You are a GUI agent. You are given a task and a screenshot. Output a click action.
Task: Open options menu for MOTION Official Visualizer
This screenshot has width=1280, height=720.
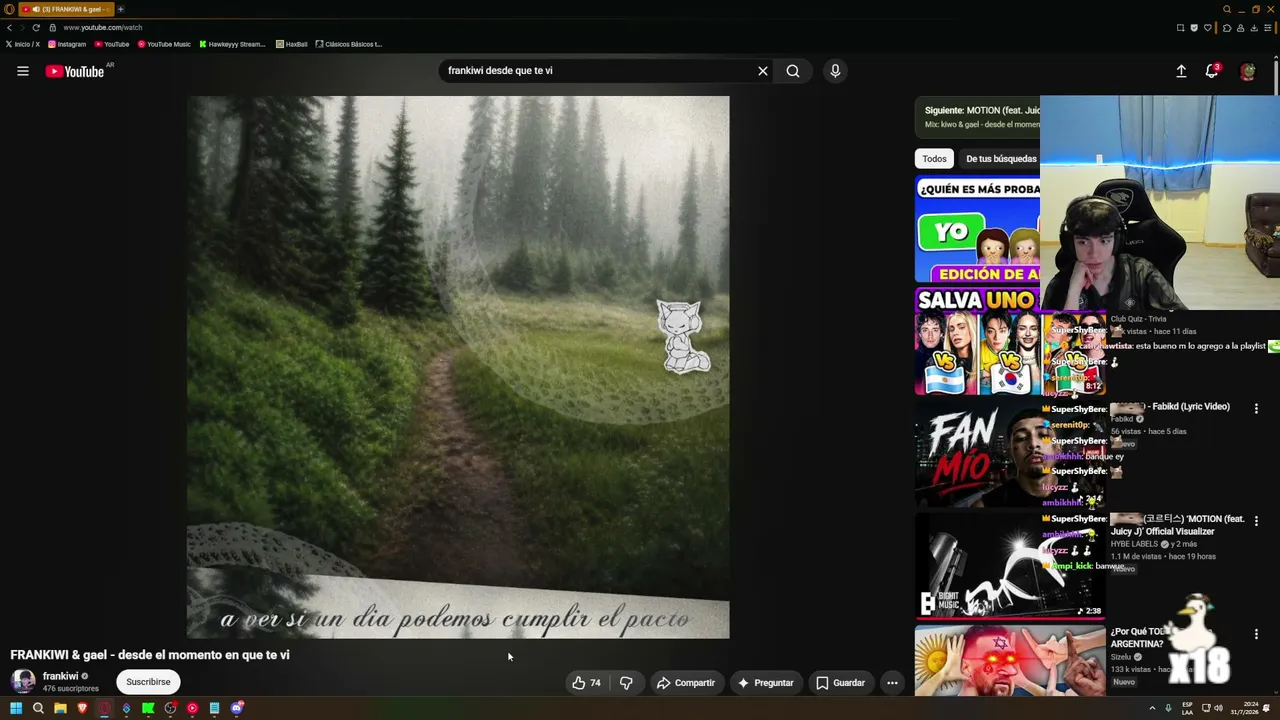click(1256, 521)
